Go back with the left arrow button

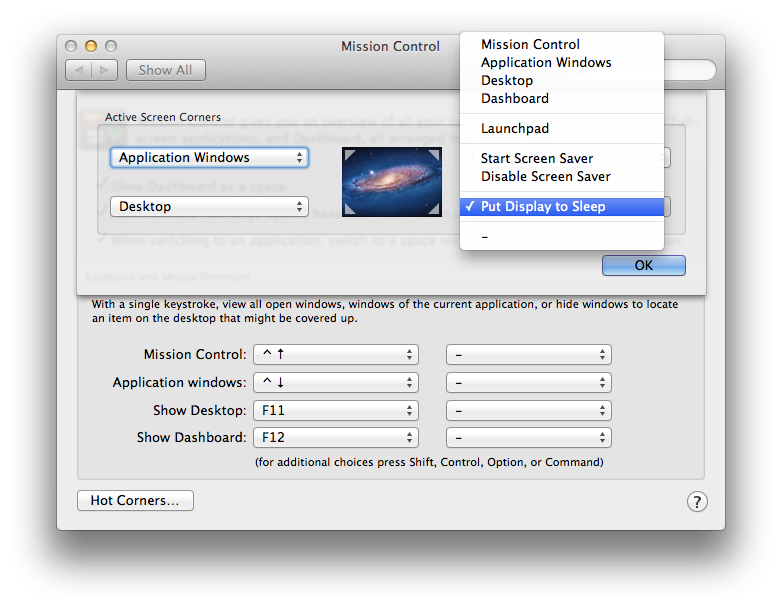78,70
